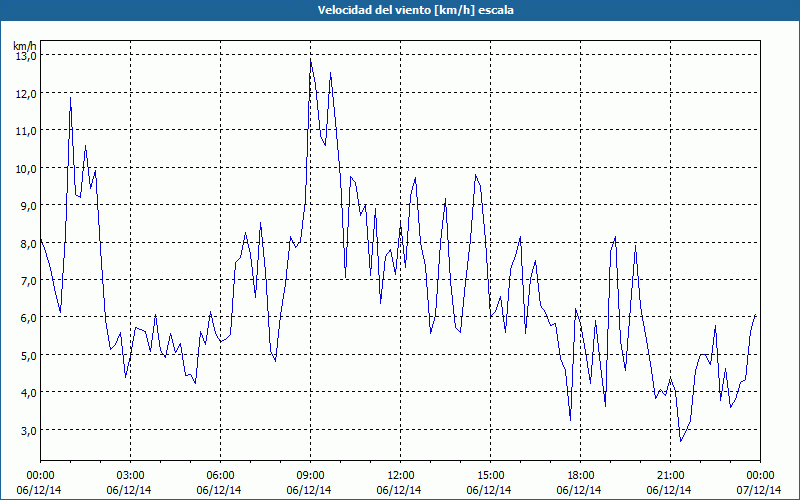Click the 4,0 y-axis value

click(x=28, y=393)
